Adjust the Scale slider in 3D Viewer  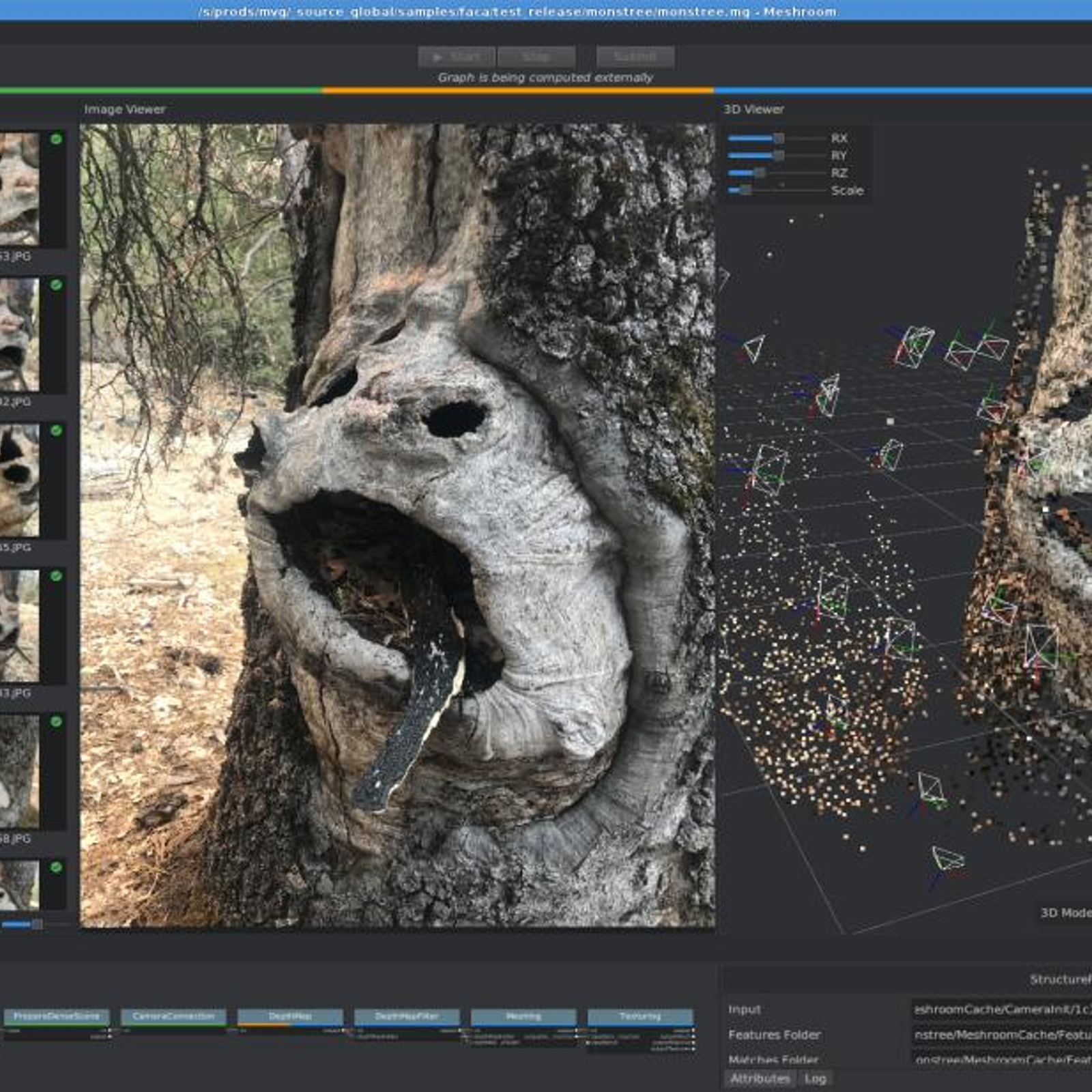tap(777, 190)
